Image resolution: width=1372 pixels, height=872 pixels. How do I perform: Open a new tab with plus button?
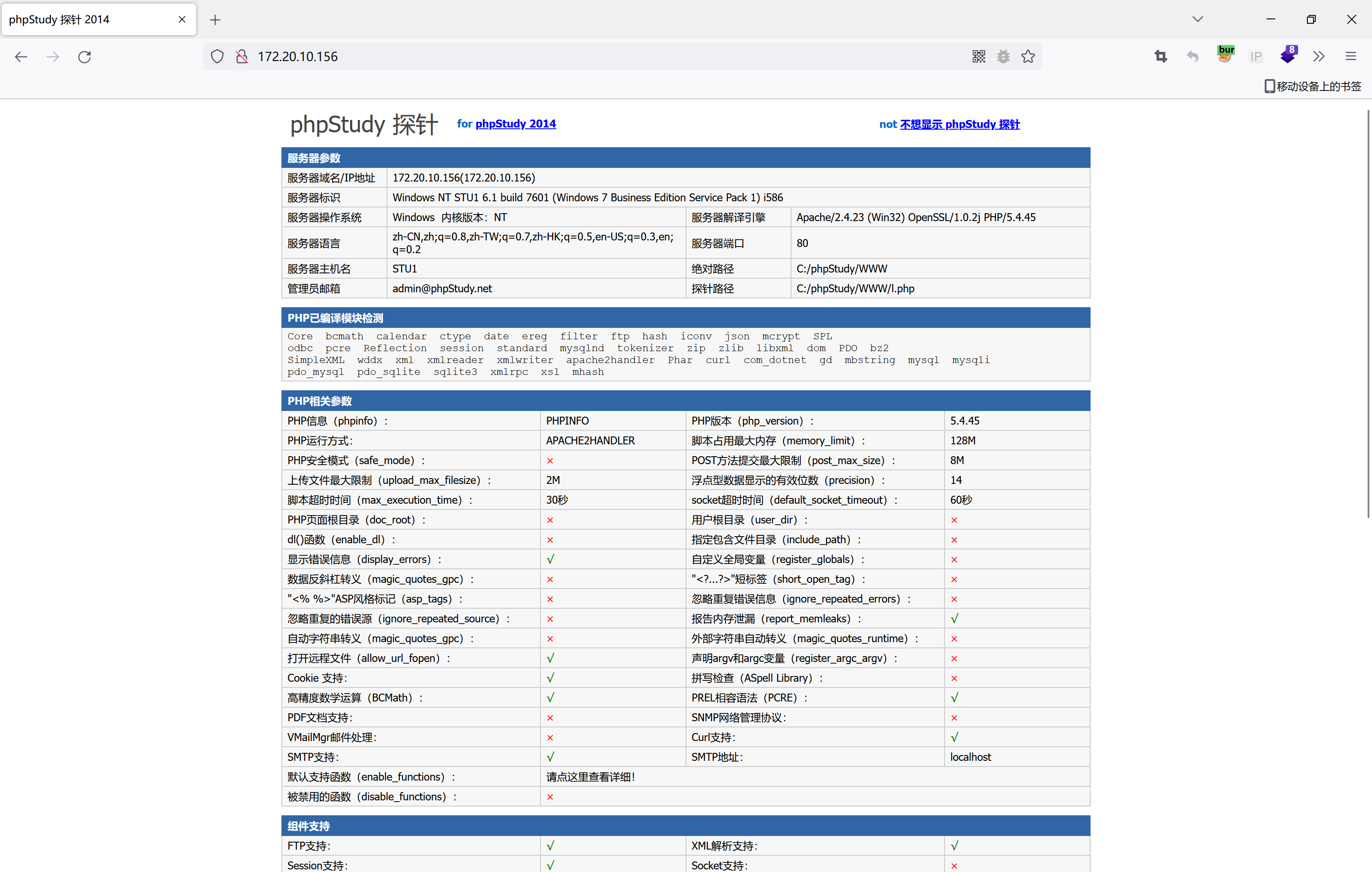(x=215, y=20)
